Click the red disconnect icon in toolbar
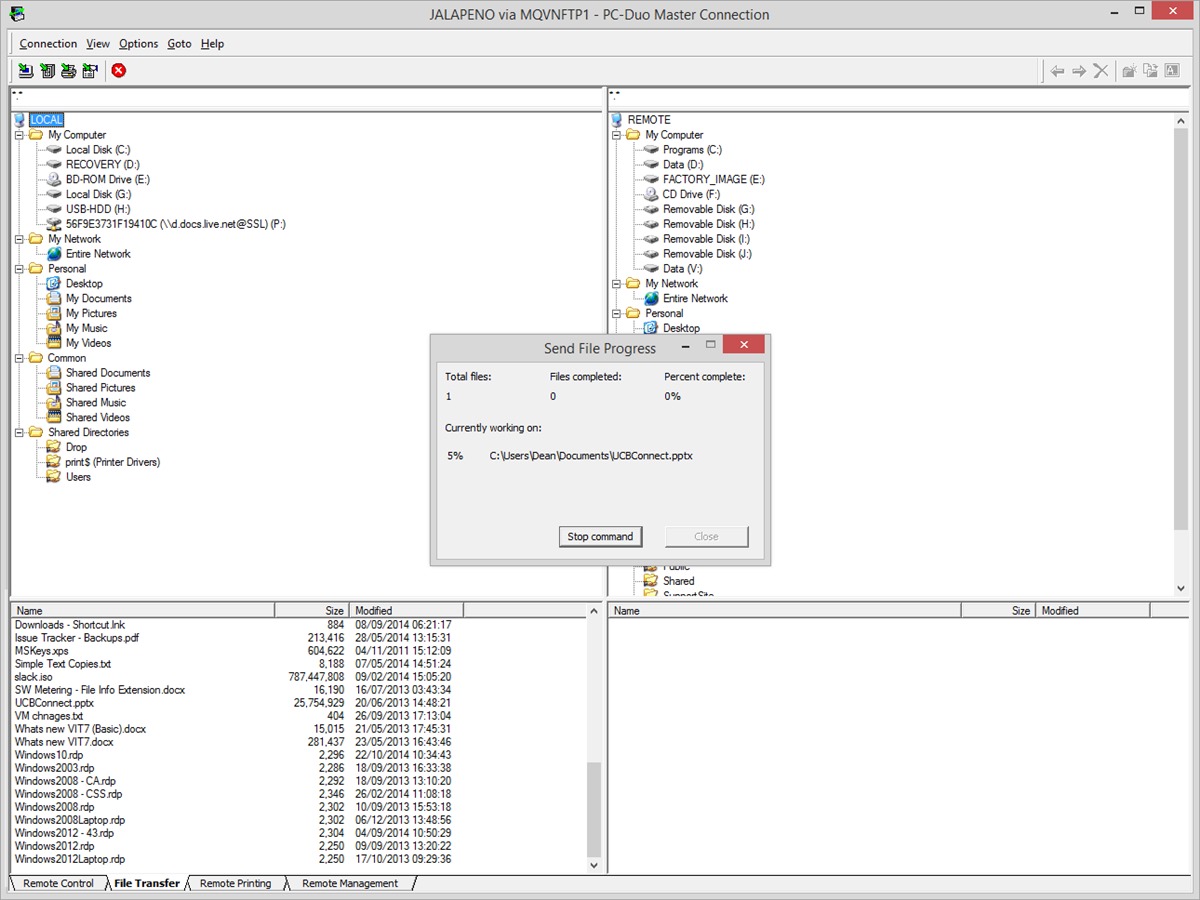The width and height of the screenshot is (1200, 900). [x=119, y=71]
